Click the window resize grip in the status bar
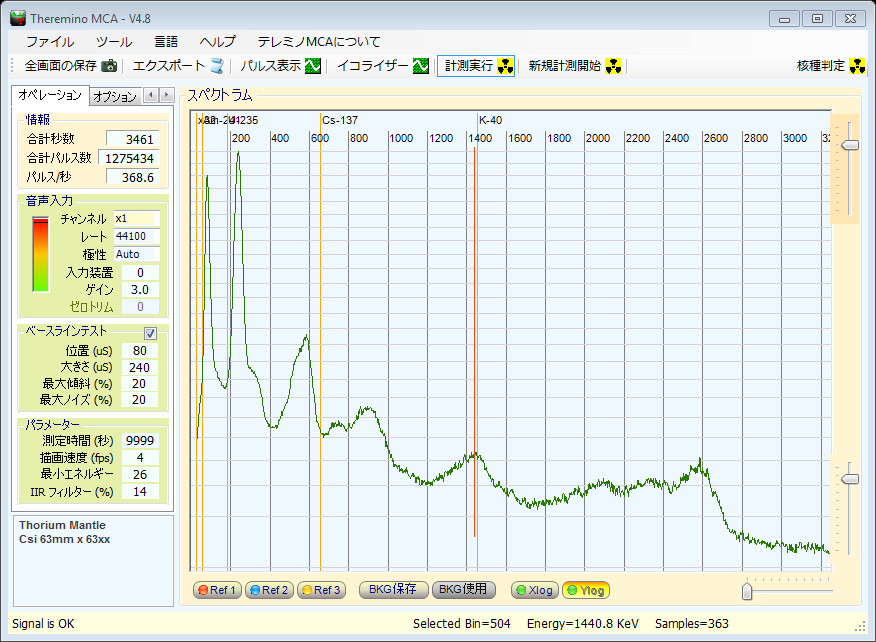876x642 pixels. [860, 627]
